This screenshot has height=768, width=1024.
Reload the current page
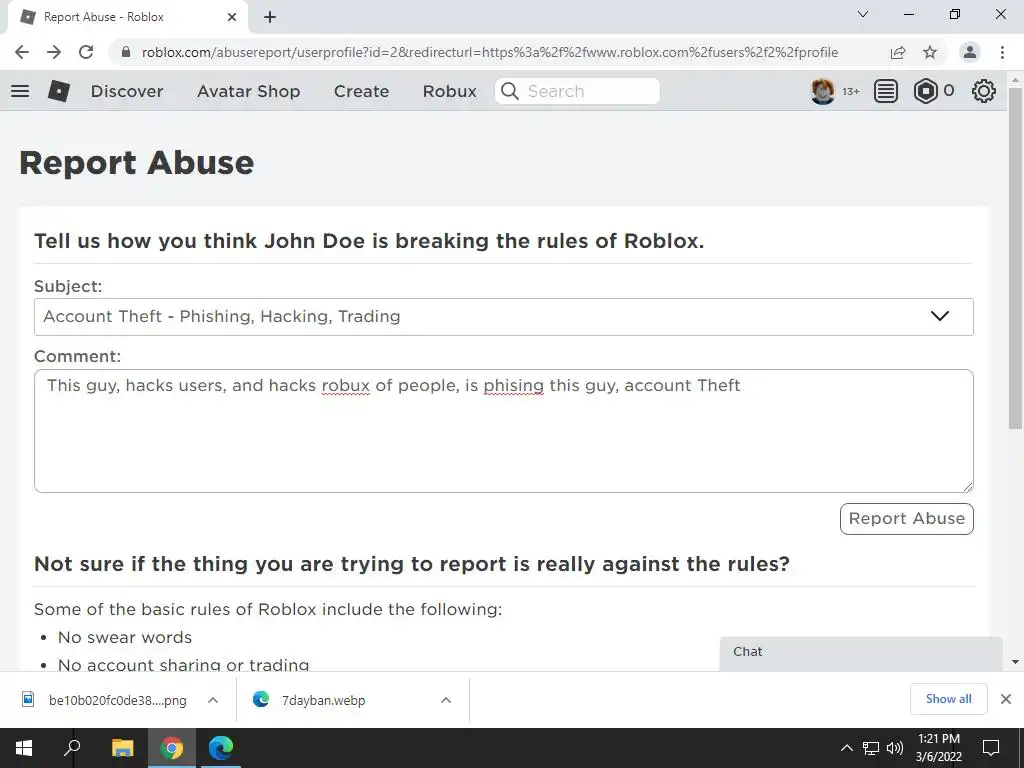coord(86,52)
